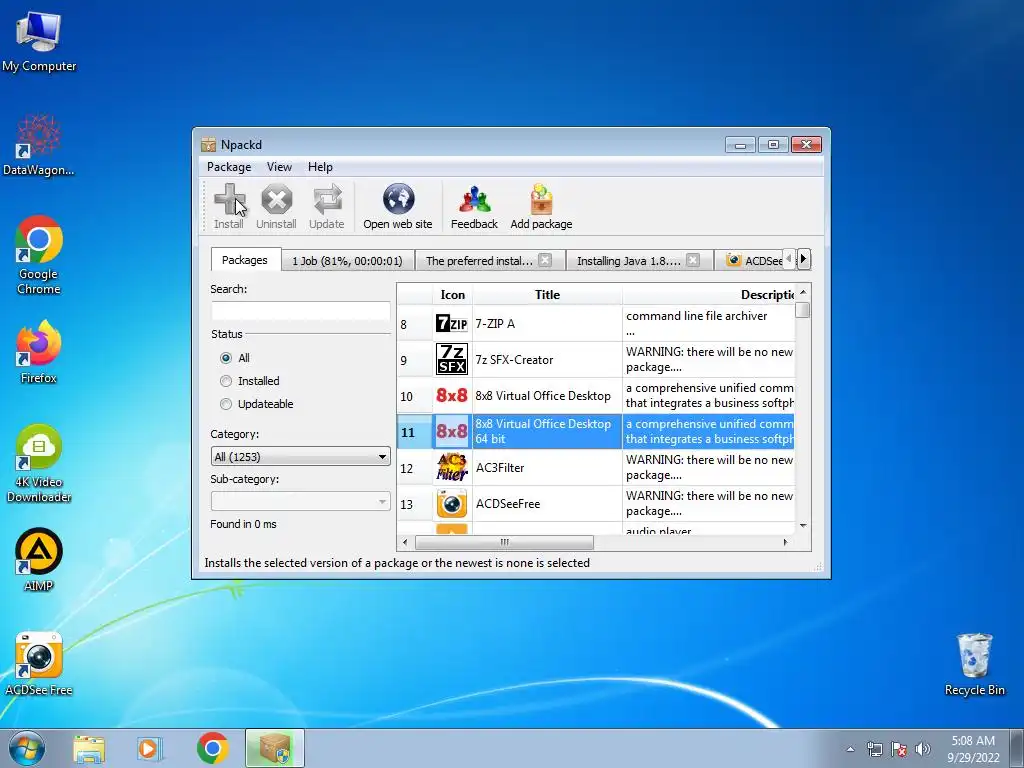The height and width of the screenshot is (768, 1024).
Task: Click into the Search field
Action: [300, 311]
